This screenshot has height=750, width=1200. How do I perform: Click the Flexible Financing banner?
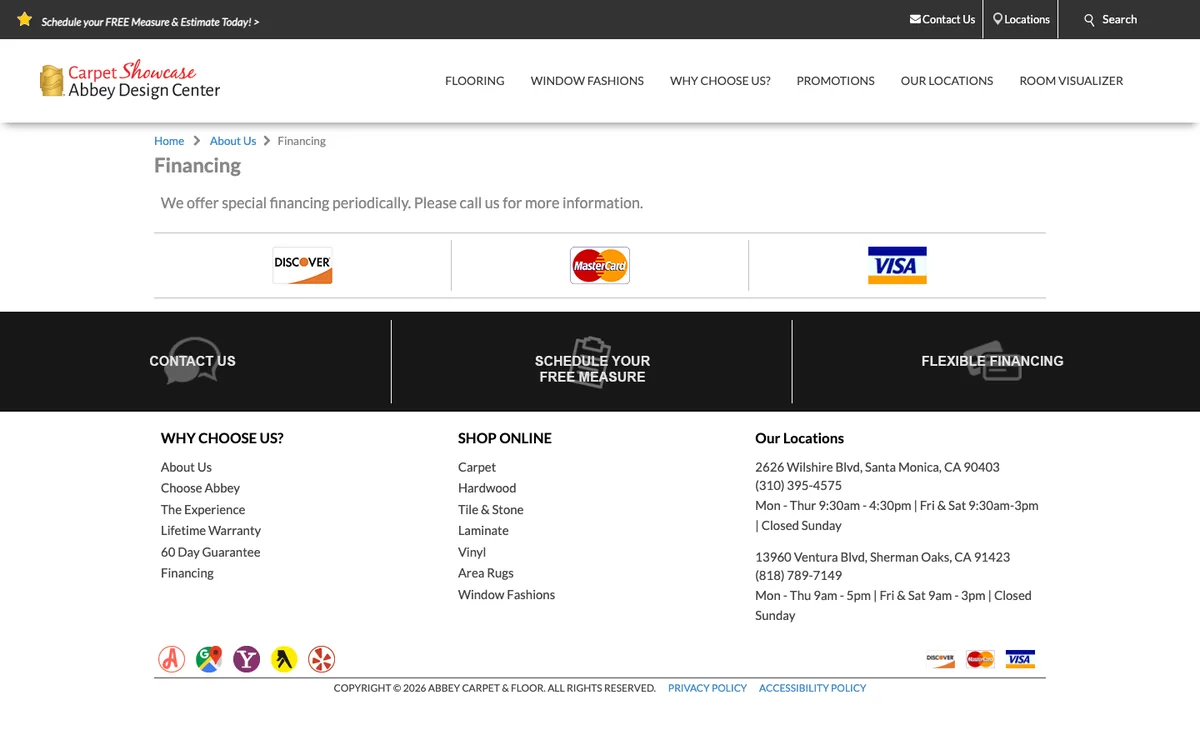pyautogui.click(x=992, y=361)
